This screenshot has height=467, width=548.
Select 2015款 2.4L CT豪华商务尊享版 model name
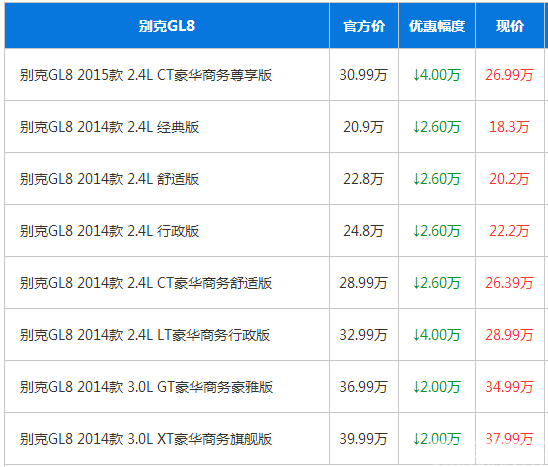click(x=146, y=75)
